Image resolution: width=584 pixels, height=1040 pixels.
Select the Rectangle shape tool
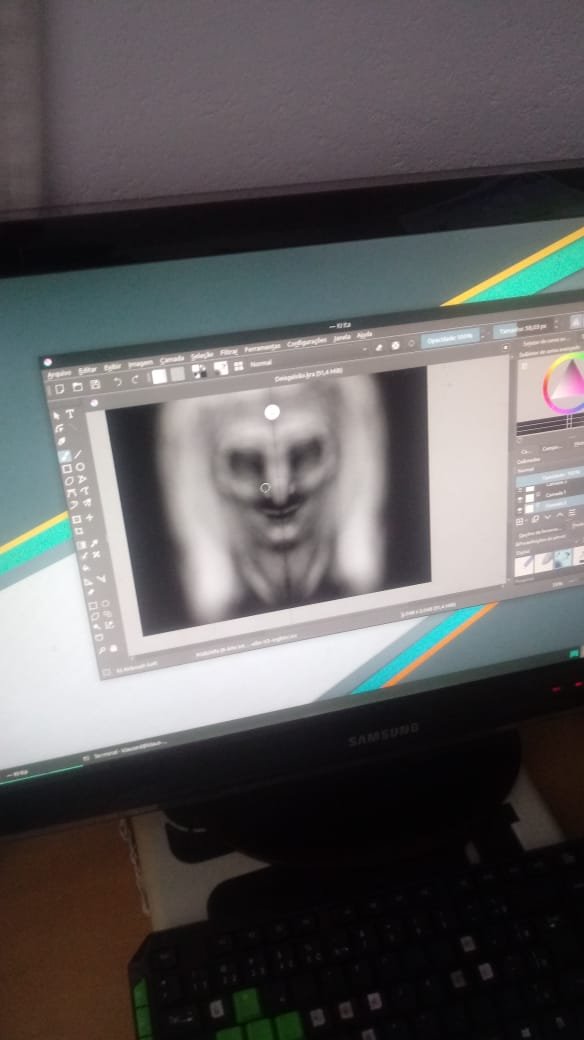(x=67, y=469)
